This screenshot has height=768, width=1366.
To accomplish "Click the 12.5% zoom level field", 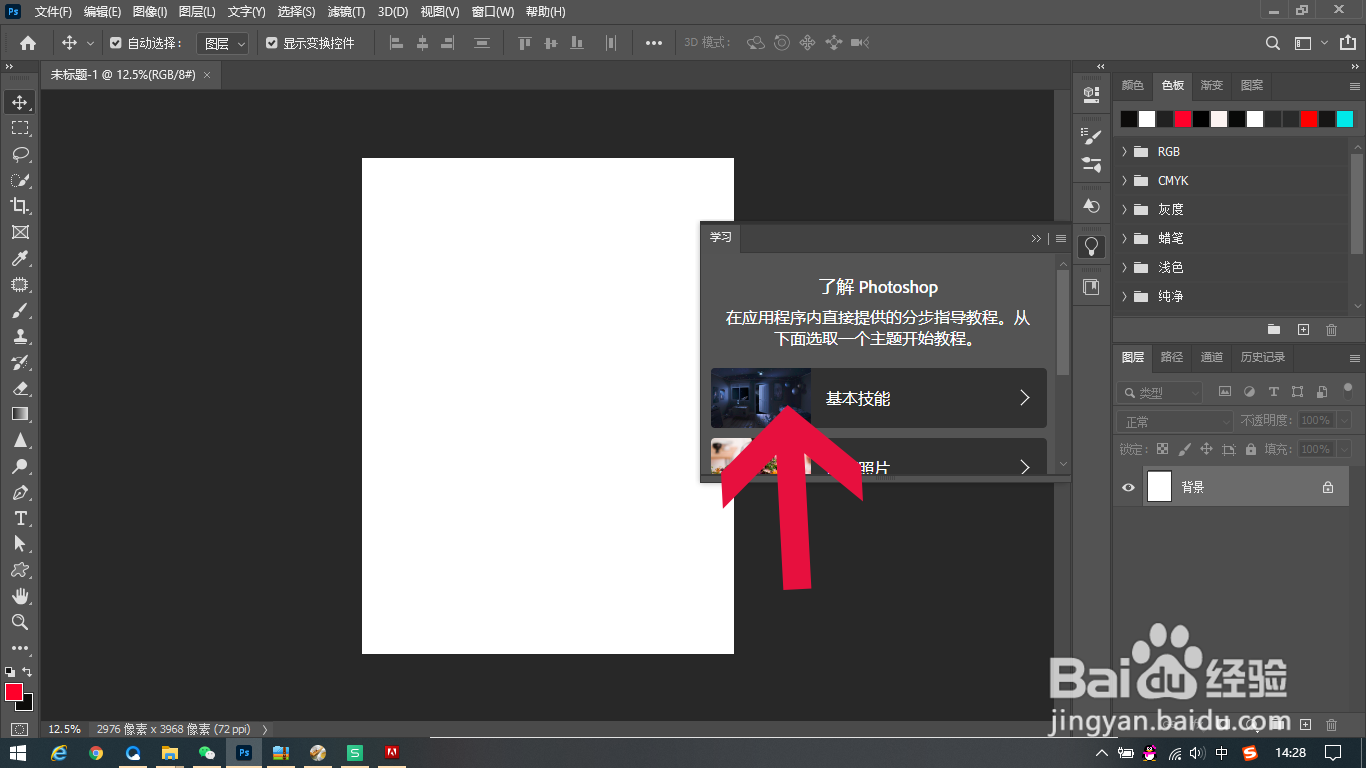I will tap(64, 729).
